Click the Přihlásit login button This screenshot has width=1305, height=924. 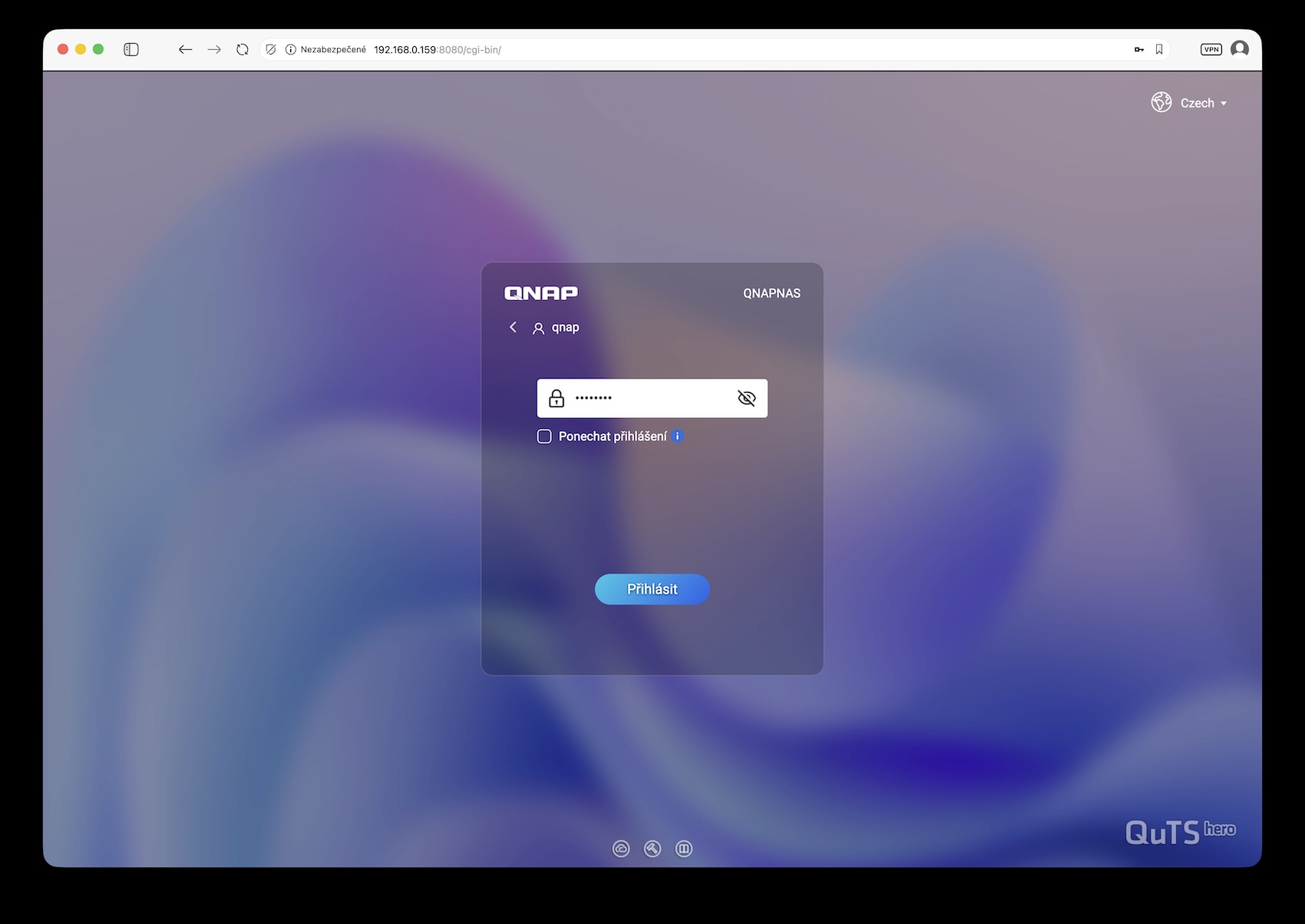652,589
